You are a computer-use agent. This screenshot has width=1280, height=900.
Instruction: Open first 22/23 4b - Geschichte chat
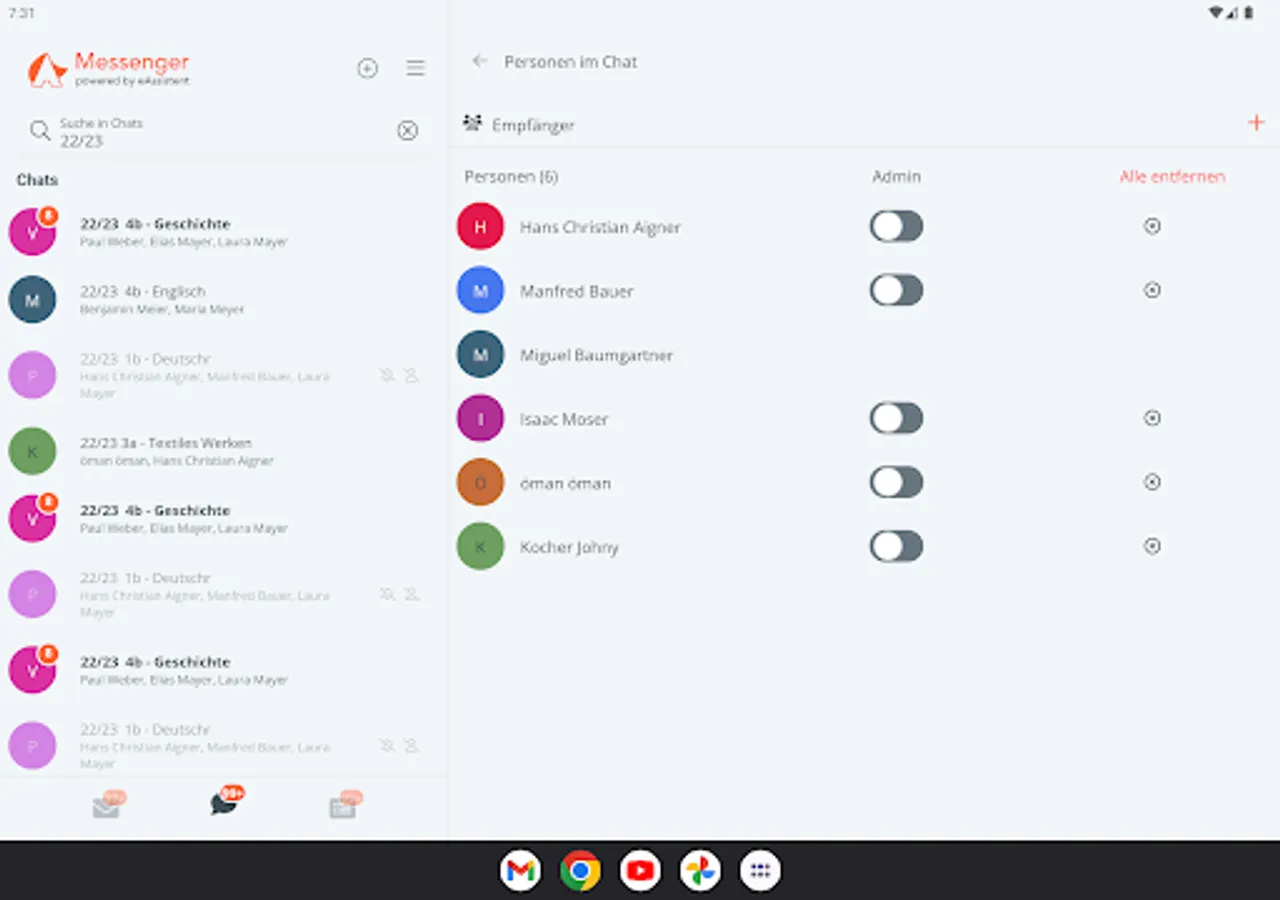pyautogui.click(x=224, y=232)
